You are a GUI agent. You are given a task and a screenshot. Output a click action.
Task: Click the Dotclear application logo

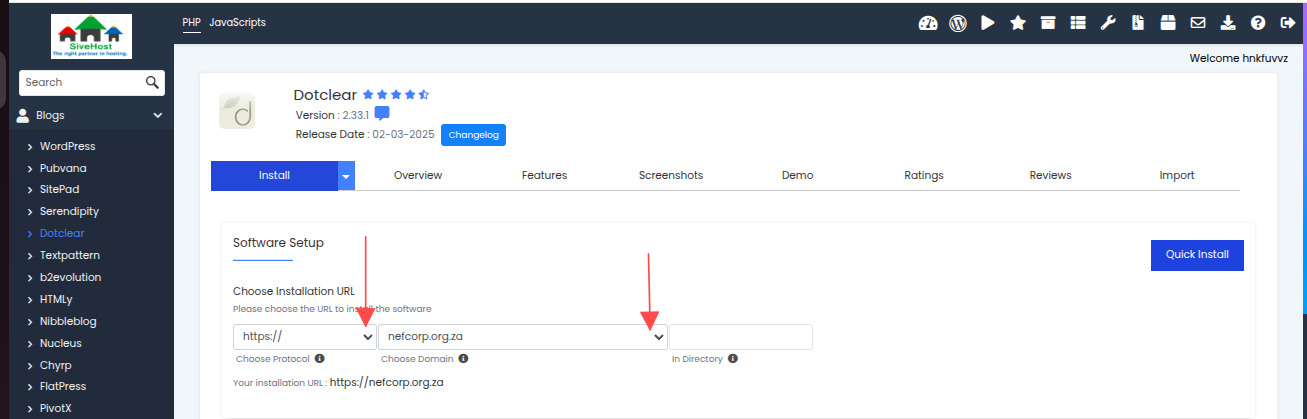[237, 111]
